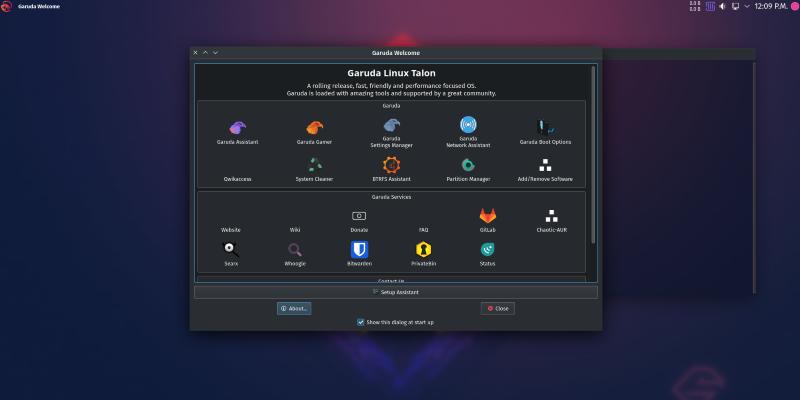
Task: Click the dialog's vertical scrollbar
Action: [x=593, y=150]
